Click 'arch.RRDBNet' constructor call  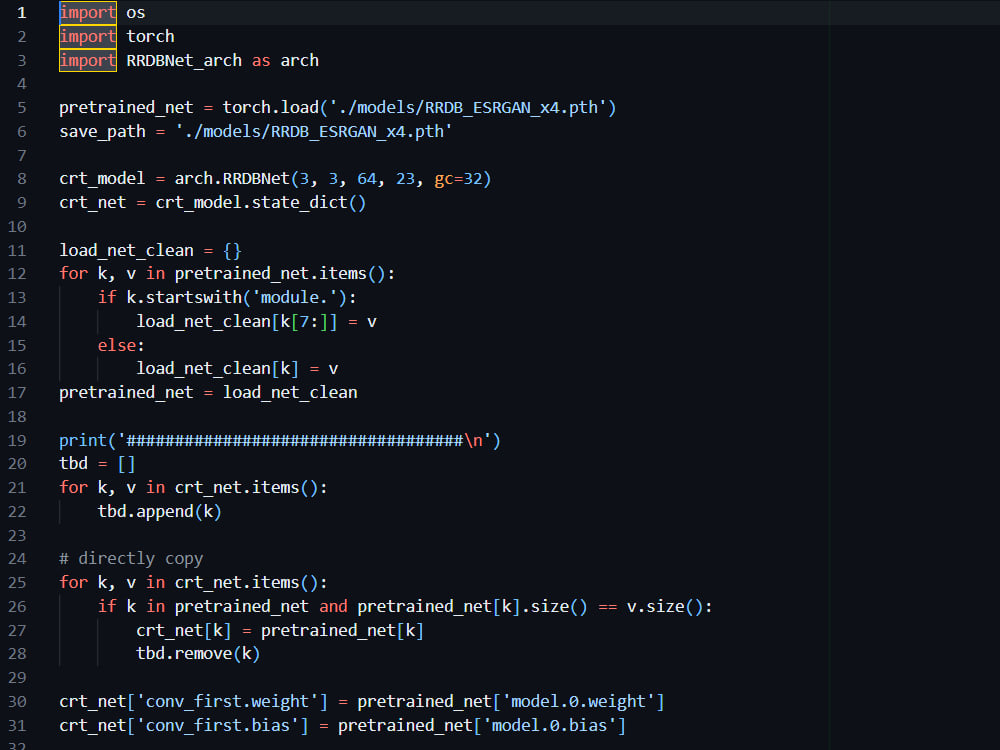click(x=232, y=179)
